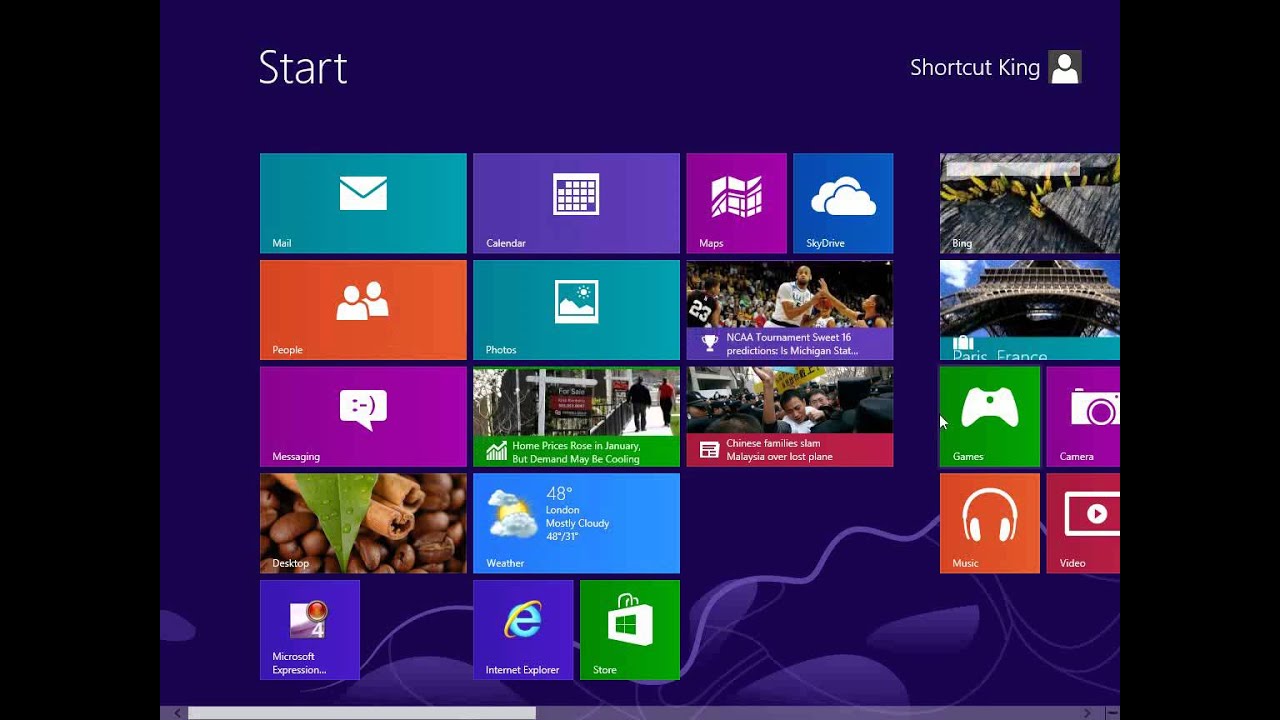This screenshot has height=720, width=1280.
Task: Open the Bing tile
Action: [x=1030, y=203]
